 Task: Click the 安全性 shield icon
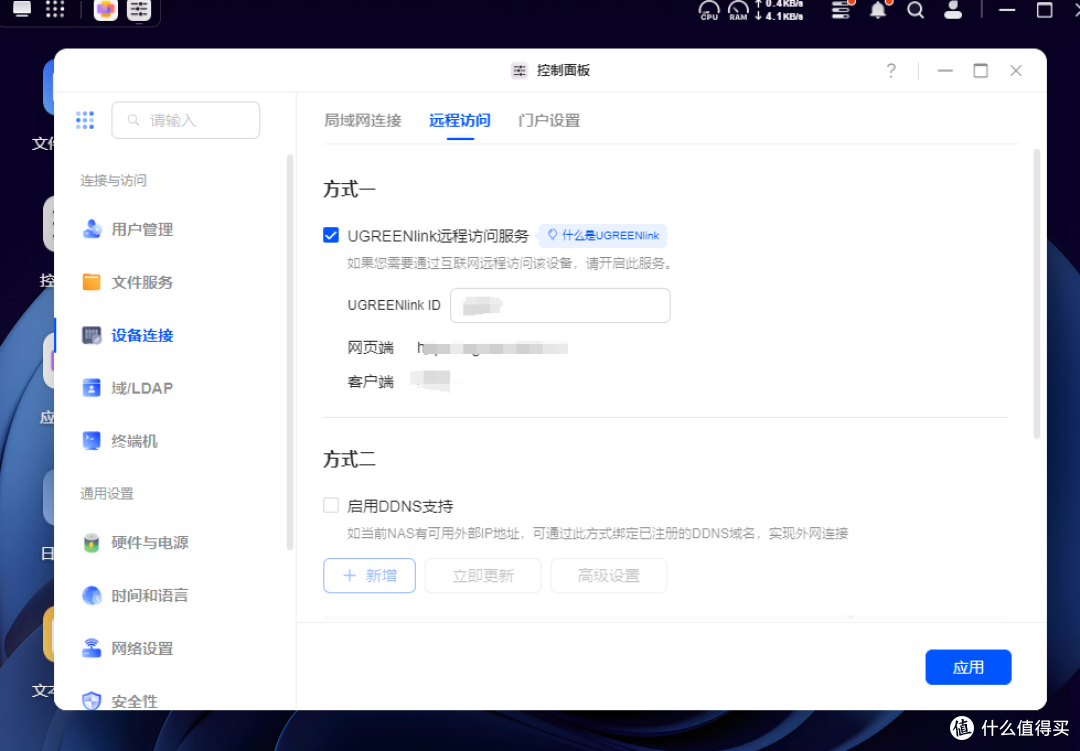(92, 701)
